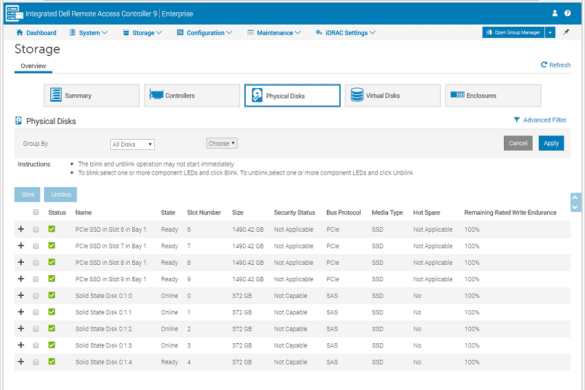Image resolution: width=585 pixels, height=390 pixels.
Task: Open the Virtual Disks database icon
Action: [357, 95]
